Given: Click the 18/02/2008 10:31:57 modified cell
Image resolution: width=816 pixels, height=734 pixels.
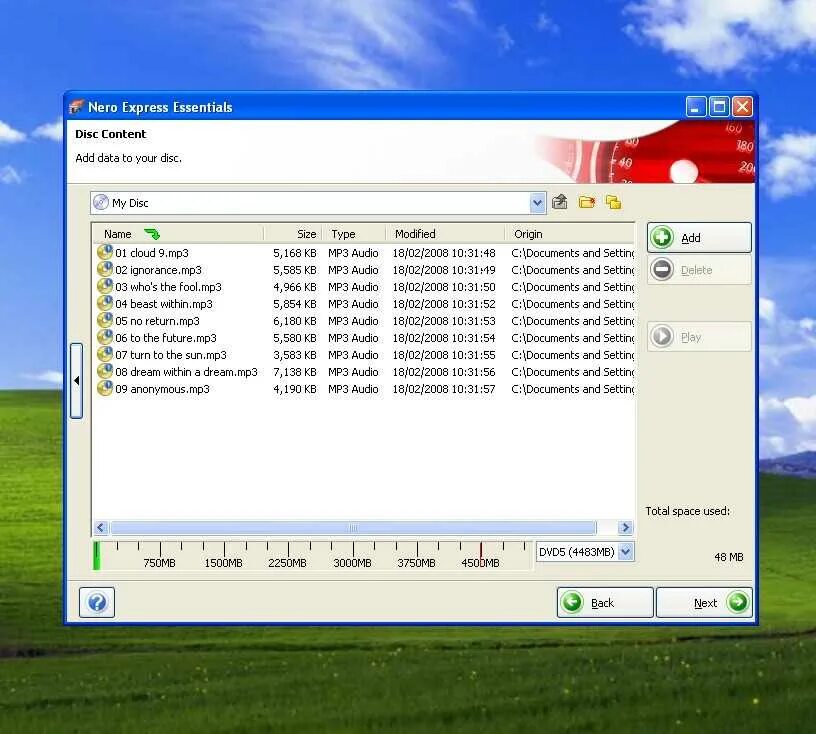Looking at the screenshot, I should (x=444, y=389).
